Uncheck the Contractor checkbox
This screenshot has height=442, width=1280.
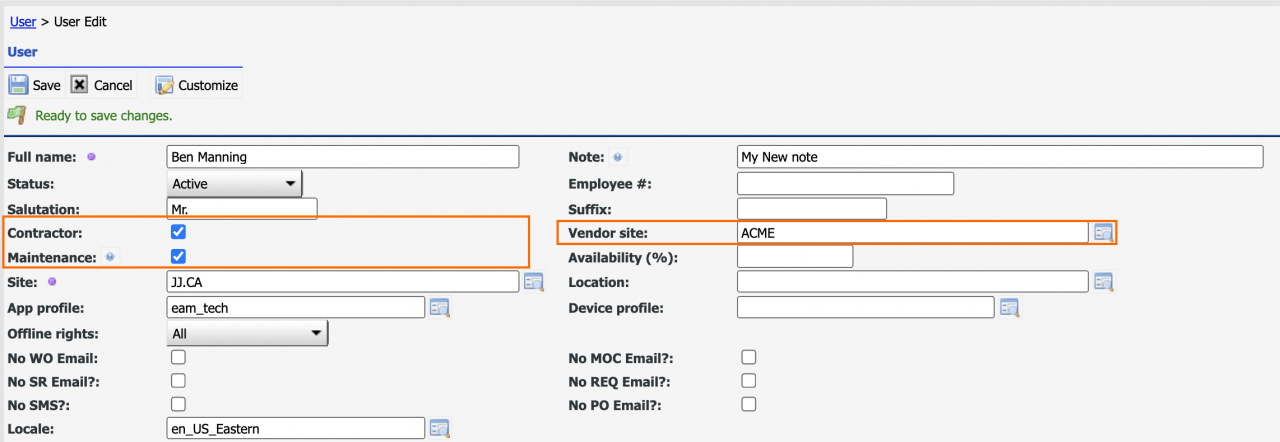(179, 232)
